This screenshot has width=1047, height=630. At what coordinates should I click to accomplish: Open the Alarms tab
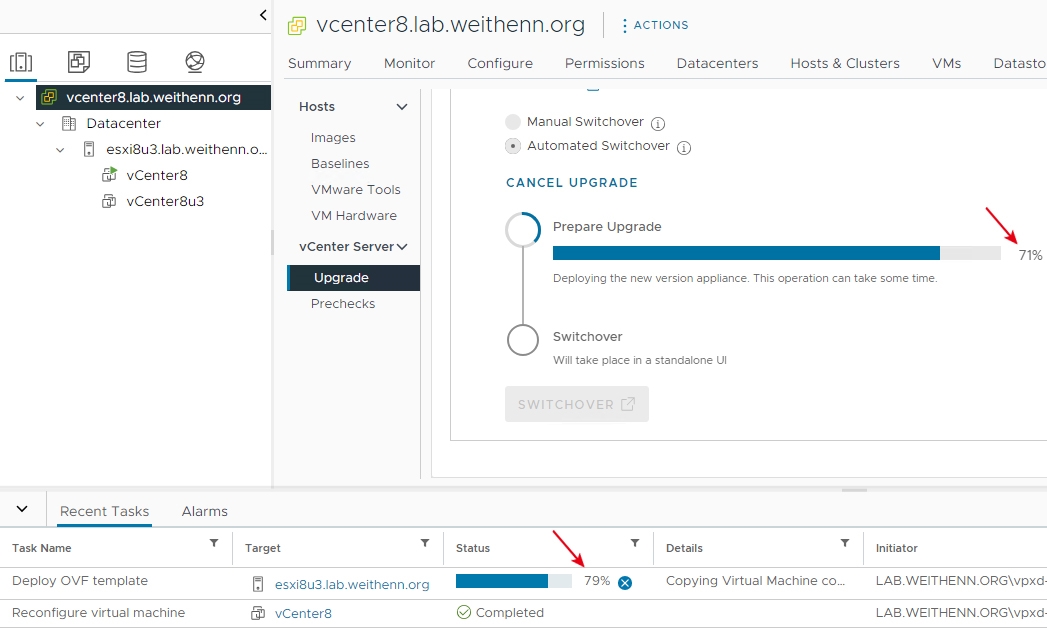pyautogui.click(x=204, y=512)
